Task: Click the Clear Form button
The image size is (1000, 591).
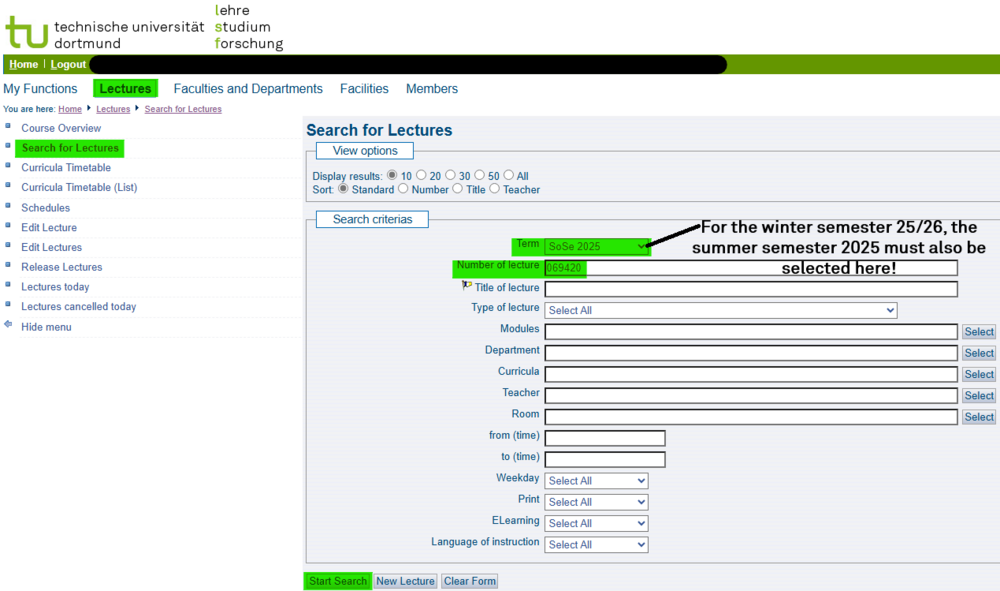Action: point(470,581)
